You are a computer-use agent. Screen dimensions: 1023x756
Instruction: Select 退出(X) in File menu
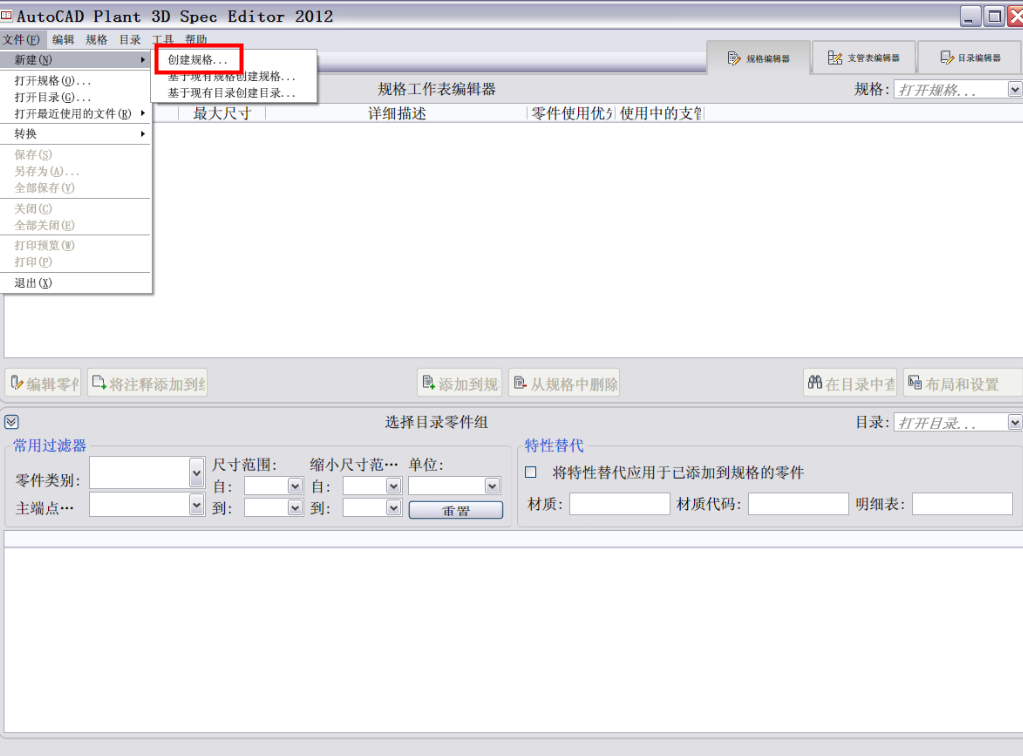coord(76,283)
